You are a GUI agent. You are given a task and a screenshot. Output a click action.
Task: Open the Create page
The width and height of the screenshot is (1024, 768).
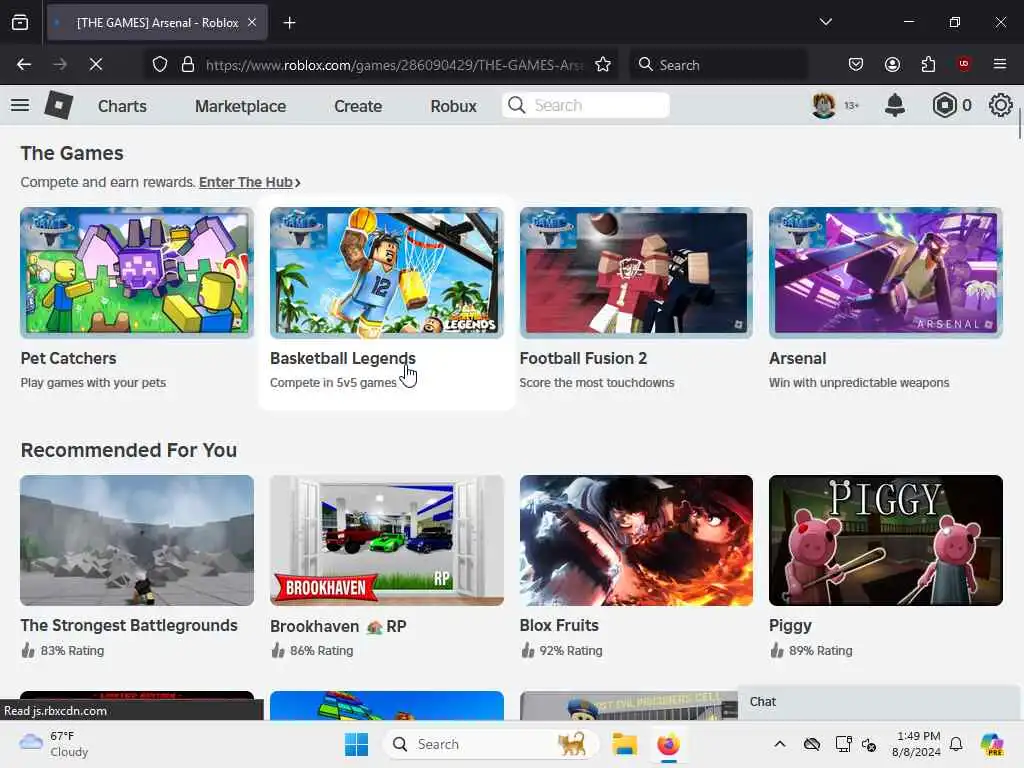[358, 106]
